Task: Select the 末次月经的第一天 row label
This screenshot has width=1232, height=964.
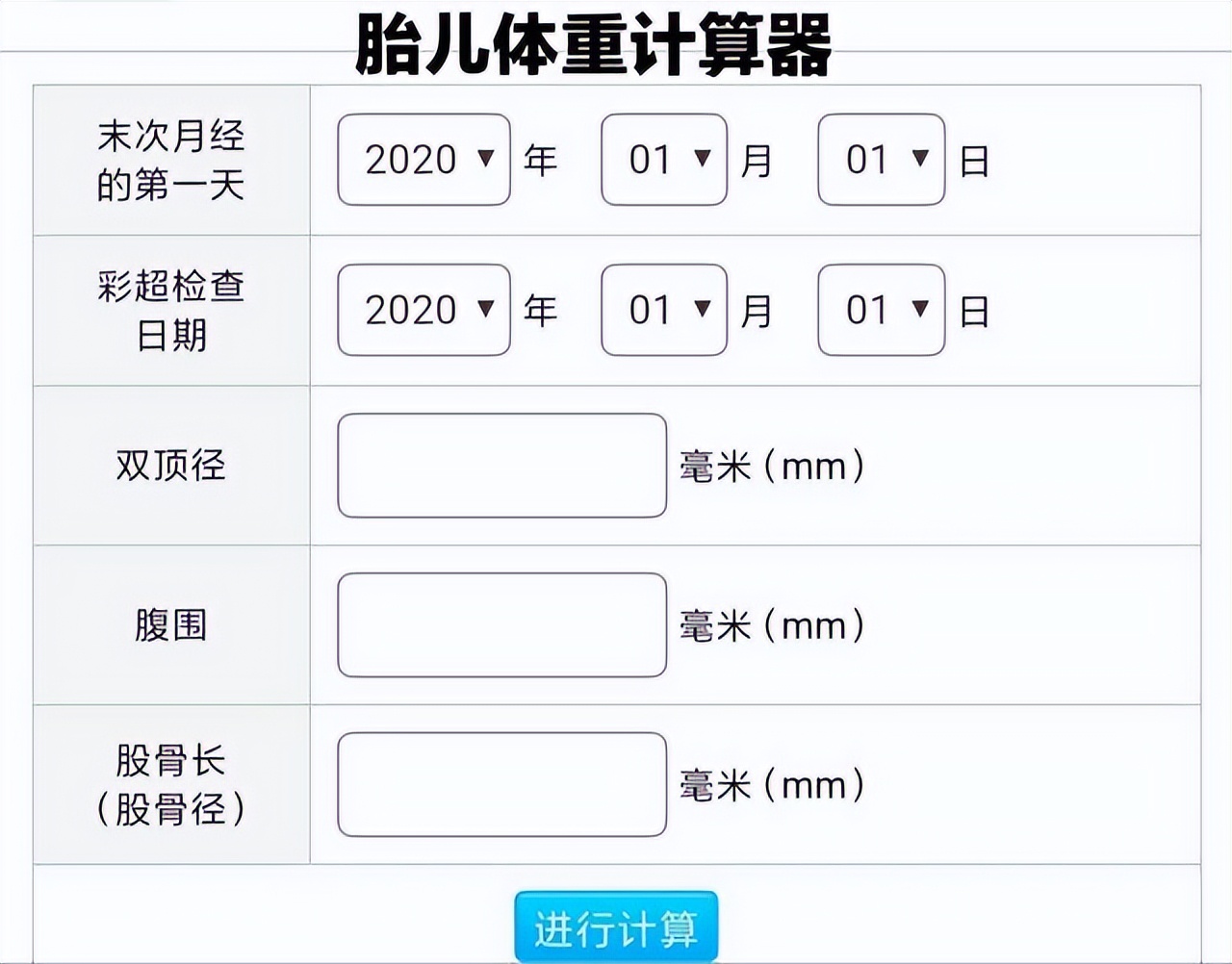Action: tap(169, 162)
